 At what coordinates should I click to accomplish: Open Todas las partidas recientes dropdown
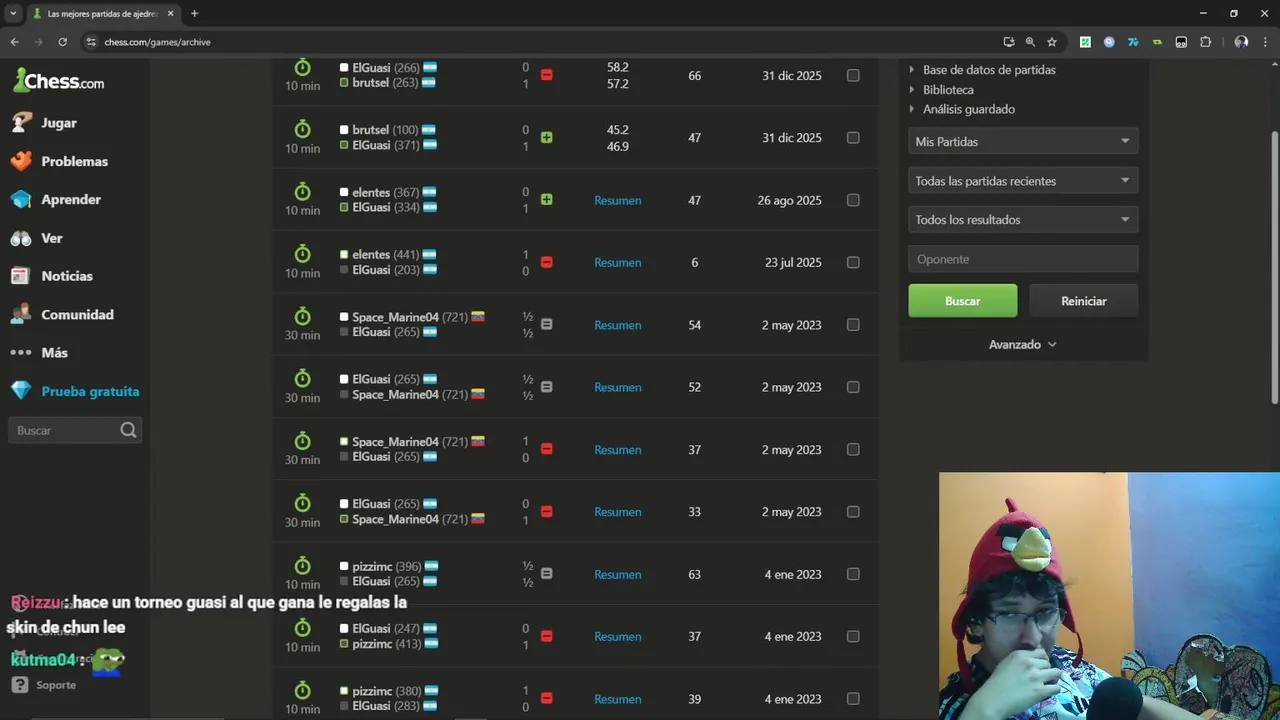[1023, 181]
